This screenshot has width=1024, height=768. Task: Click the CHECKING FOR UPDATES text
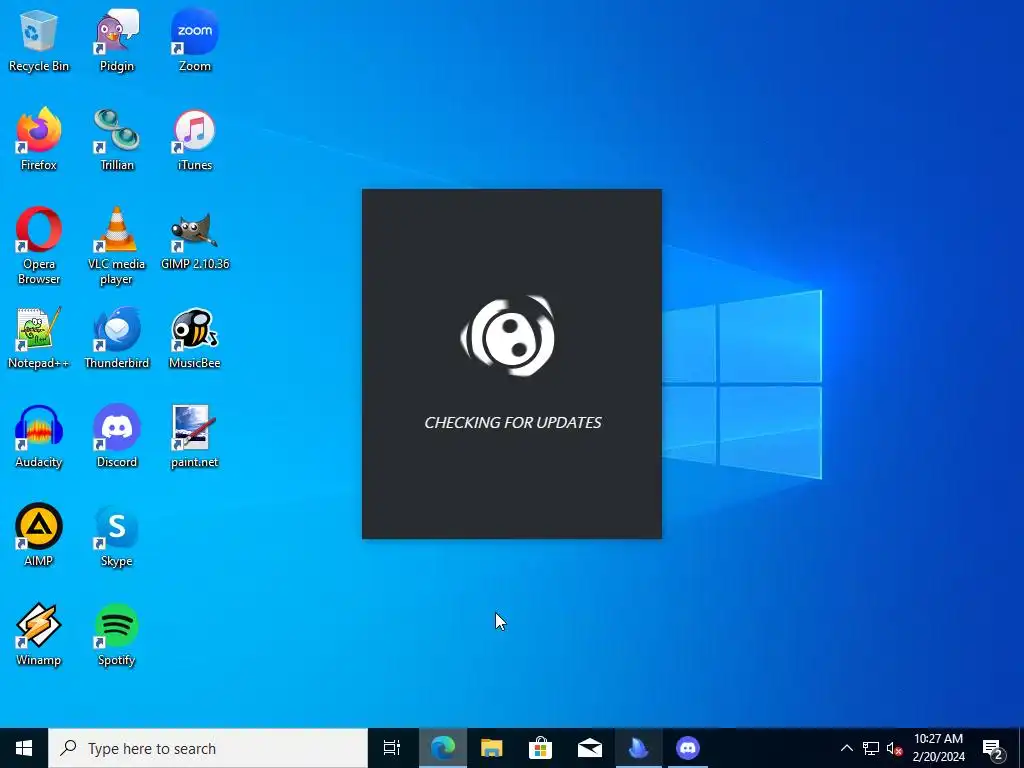(x=513, y=423)
